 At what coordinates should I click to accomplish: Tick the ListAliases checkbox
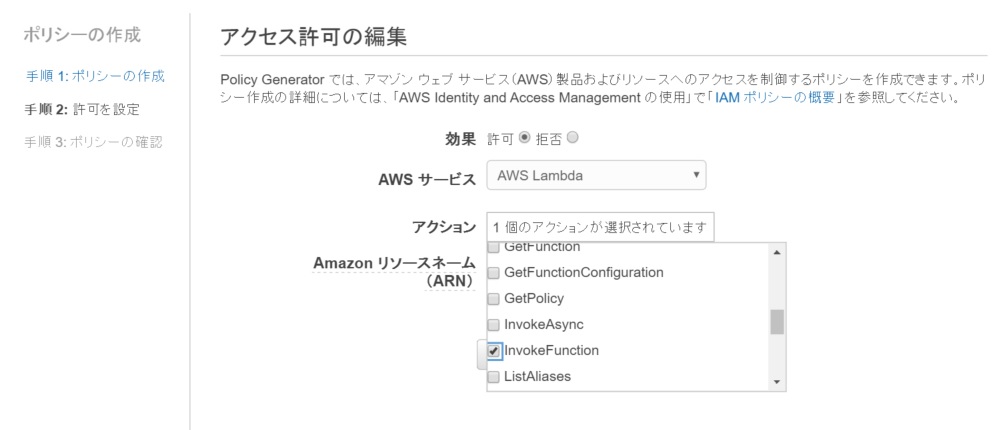coord(493,377)
